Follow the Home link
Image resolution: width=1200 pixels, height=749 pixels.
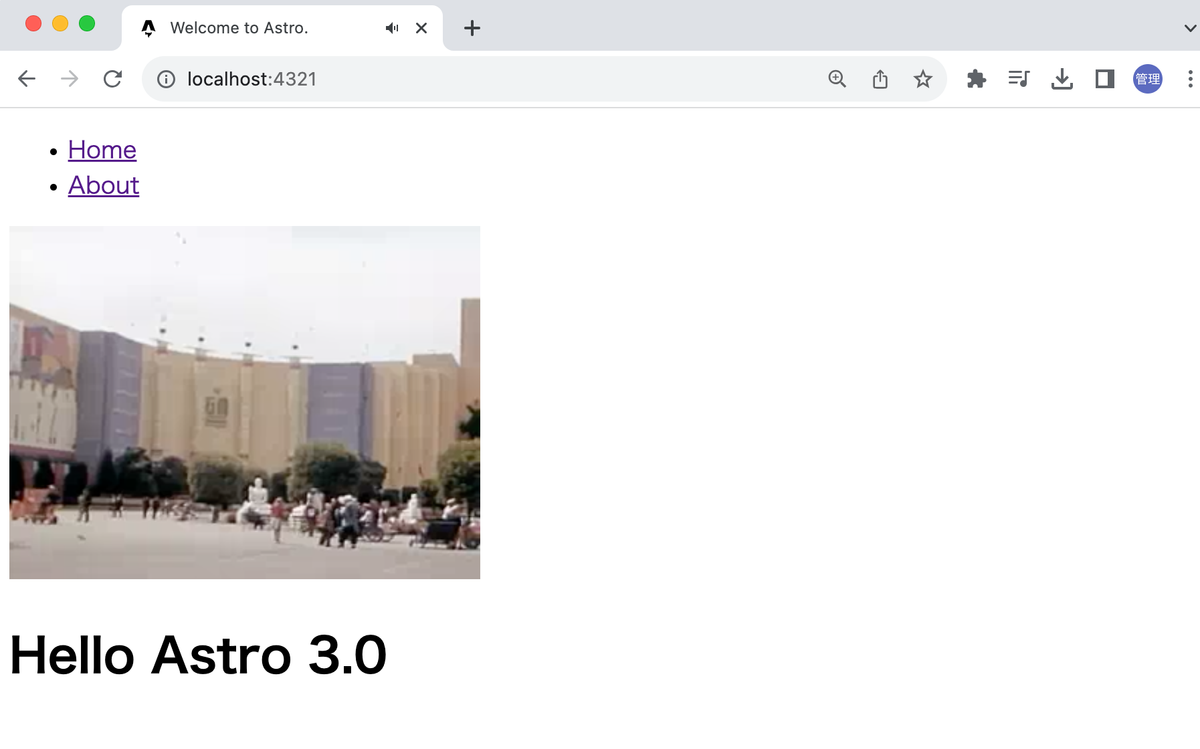pyautogui.click(x=102, y=150)
